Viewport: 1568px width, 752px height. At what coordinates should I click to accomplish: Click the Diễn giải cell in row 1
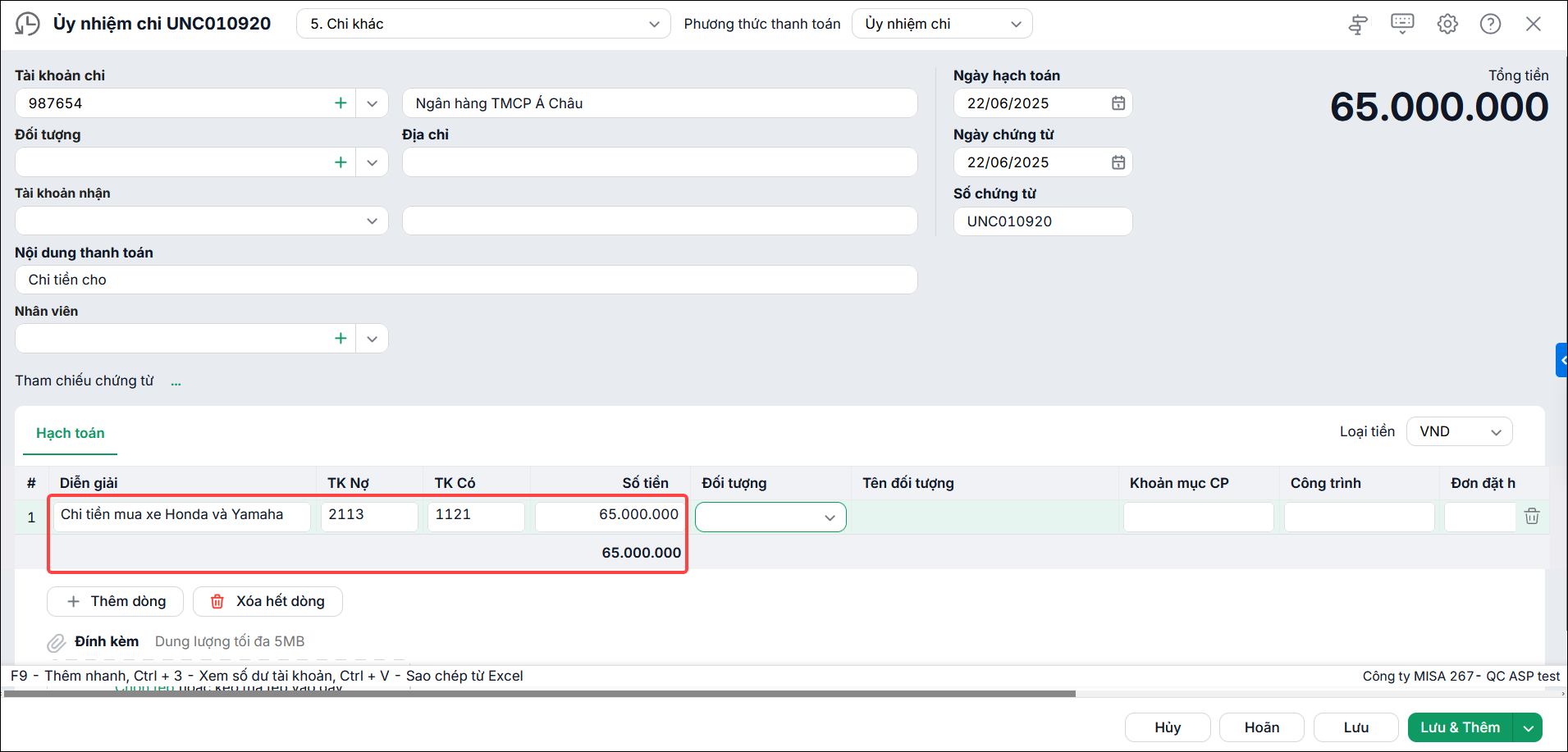click(x=182, y=516)
